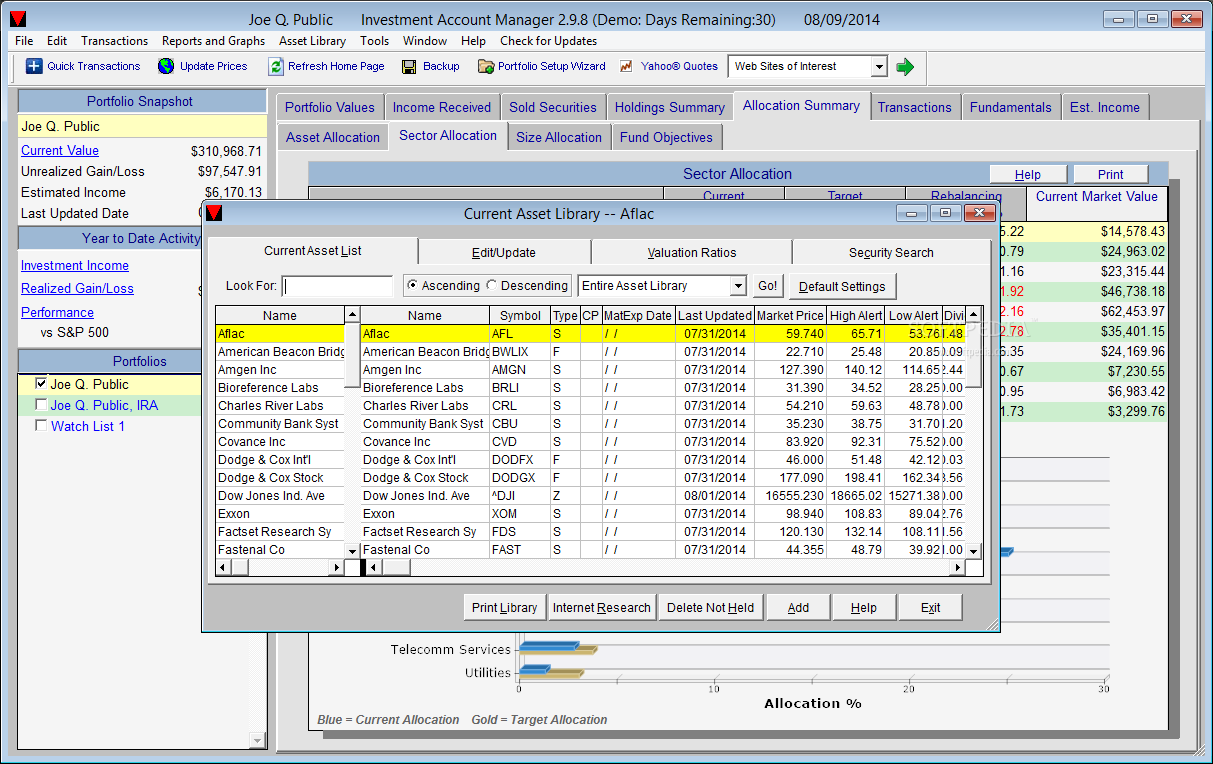Switch to the Holdings Summary tab
The width and height of the screenshot is (1213, 764).
[x=669, y=107]
